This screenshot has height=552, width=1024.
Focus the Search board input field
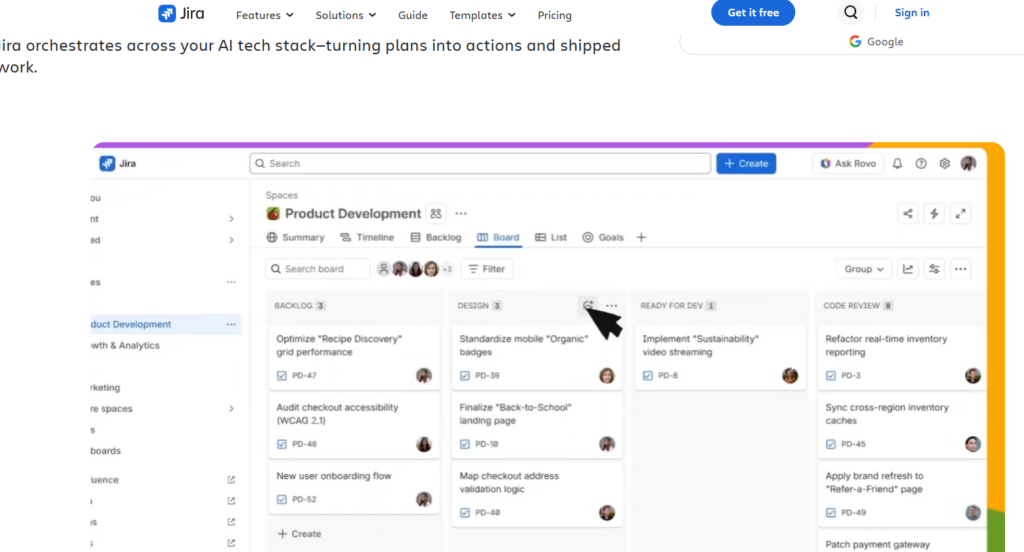(x=318, y=269)
